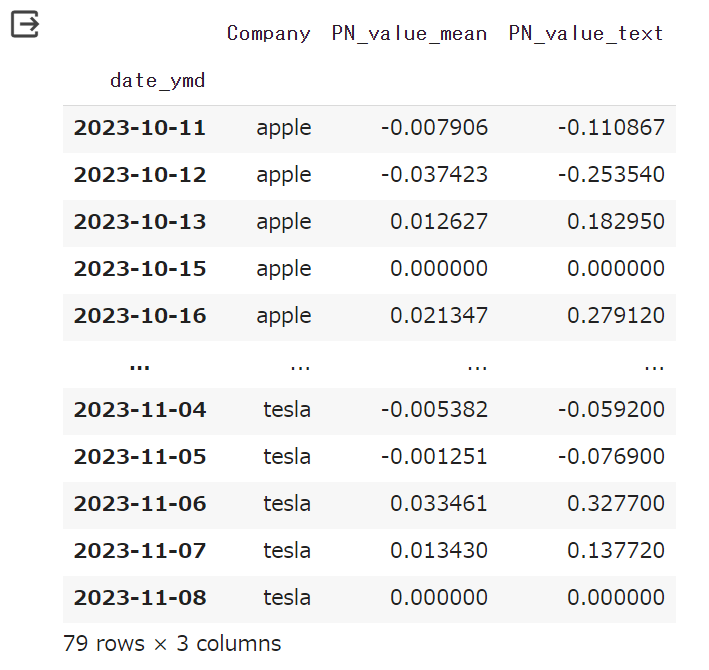Viewport: 709px width, 670px height.
Task: Select the PN_value_mean column header
Action: pos(409,34)
